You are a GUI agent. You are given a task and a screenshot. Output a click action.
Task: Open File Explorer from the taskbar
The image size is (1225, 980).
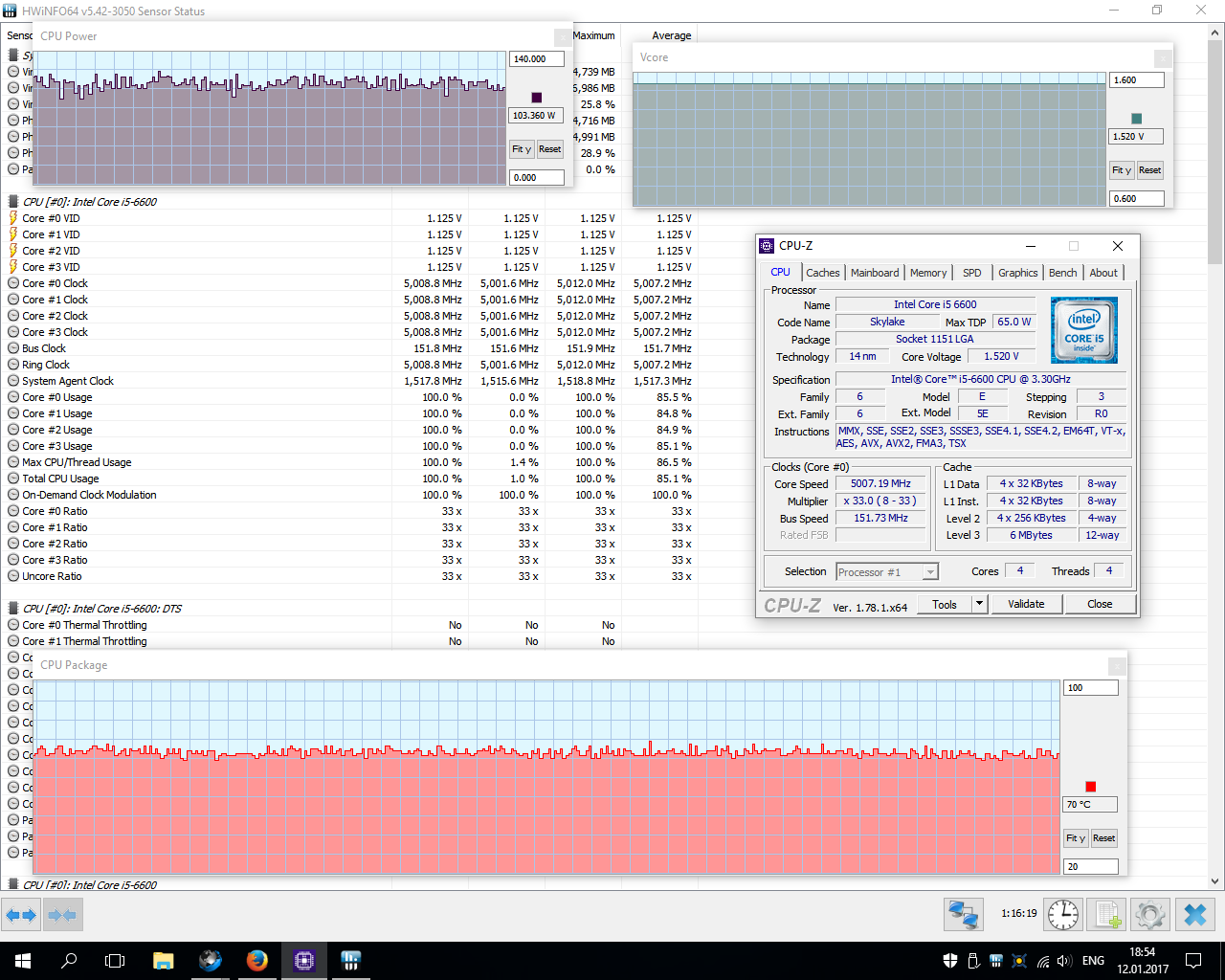pyautogui.click(x=163, y=961)
